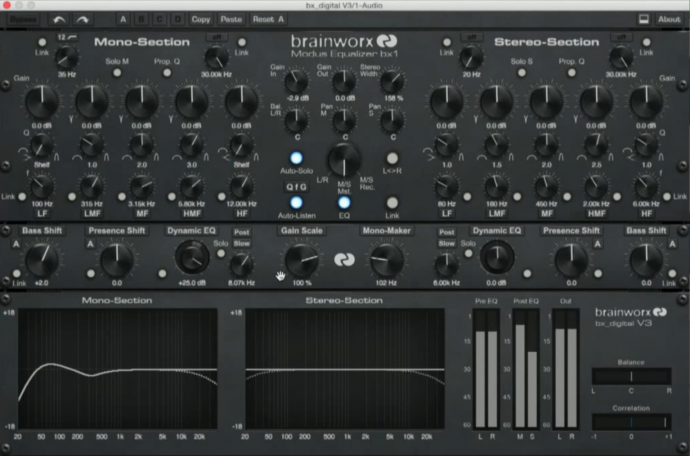This screenshot has height=456, width=690.
Task: Enable Solo S in the Stereo-Section
Action: click(521, 73)
